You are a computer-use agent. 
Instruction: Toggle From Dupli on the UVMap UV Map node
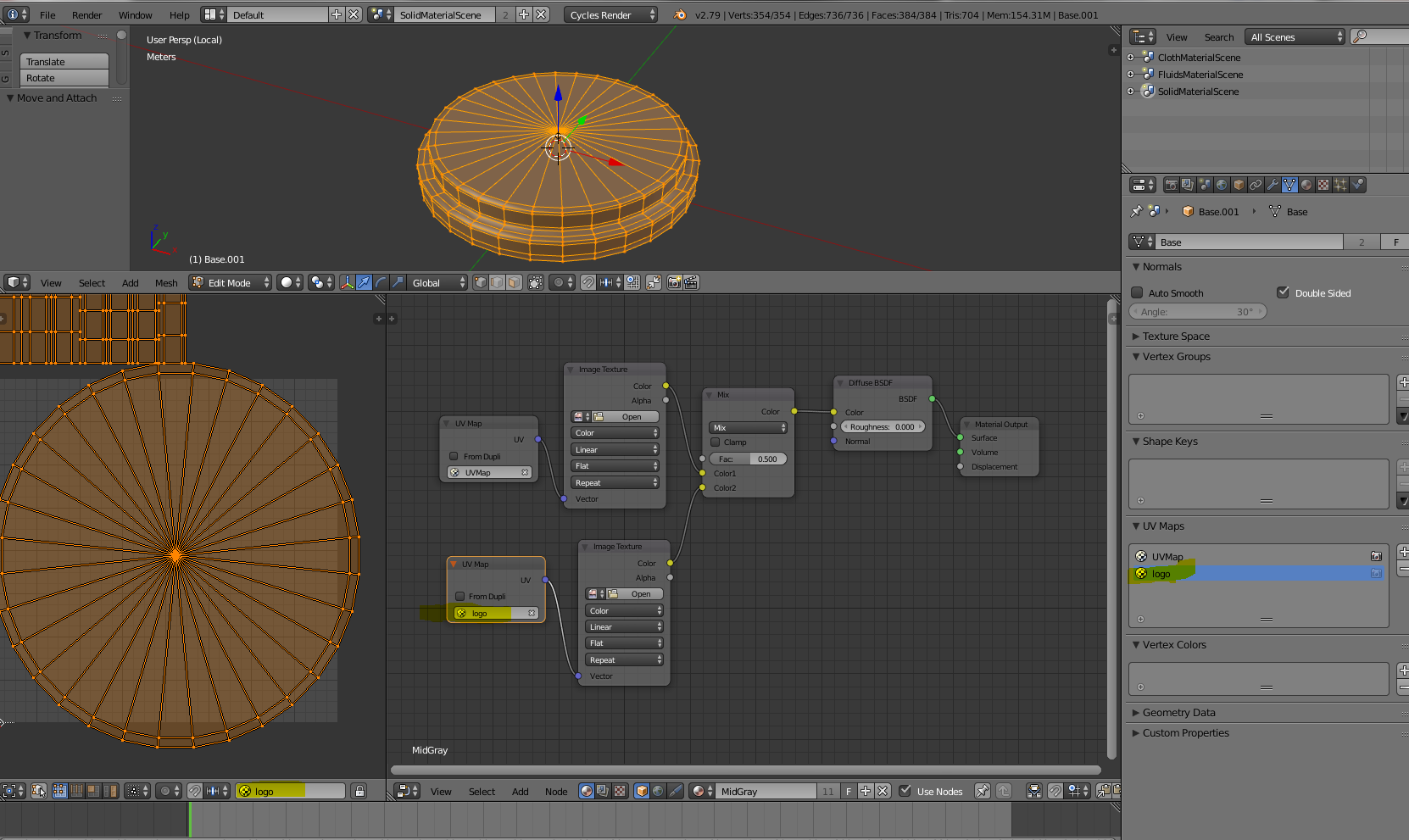(454, 457)
